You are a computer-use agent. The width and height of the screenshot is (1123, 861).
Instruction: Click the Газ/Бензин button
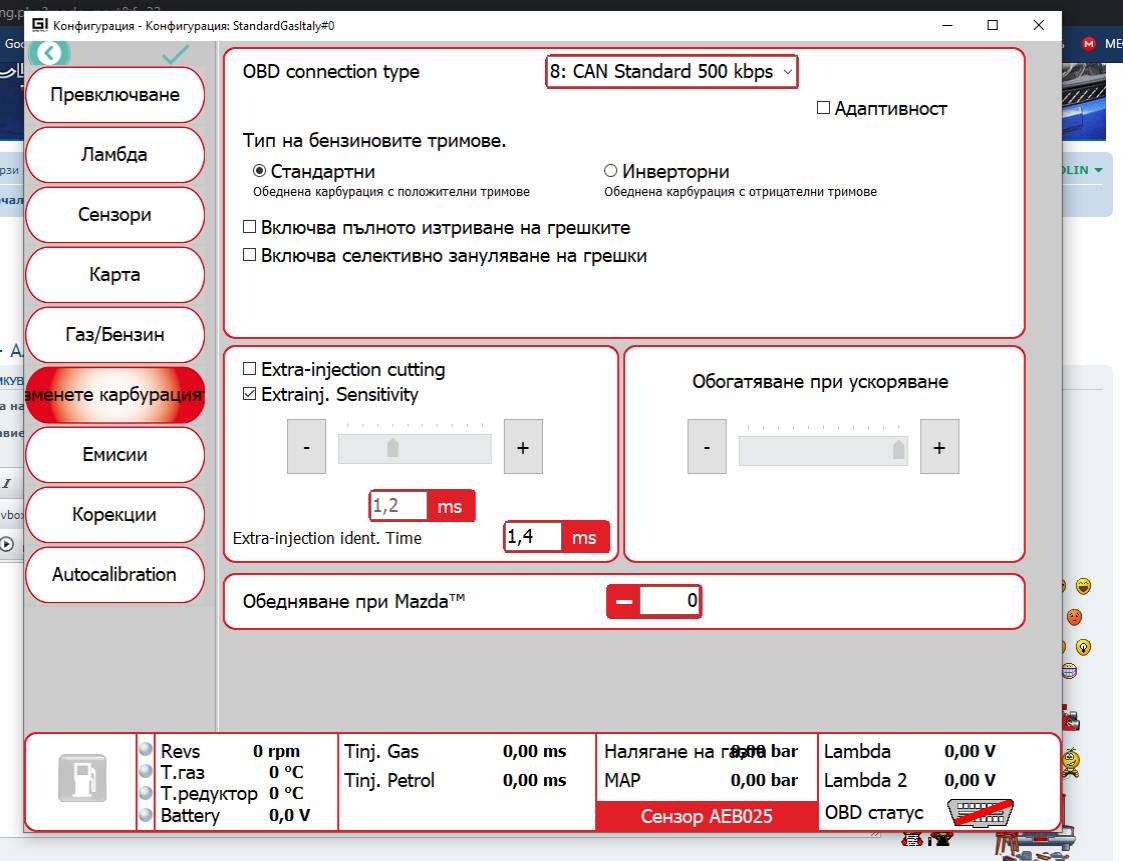click(114, 335)
